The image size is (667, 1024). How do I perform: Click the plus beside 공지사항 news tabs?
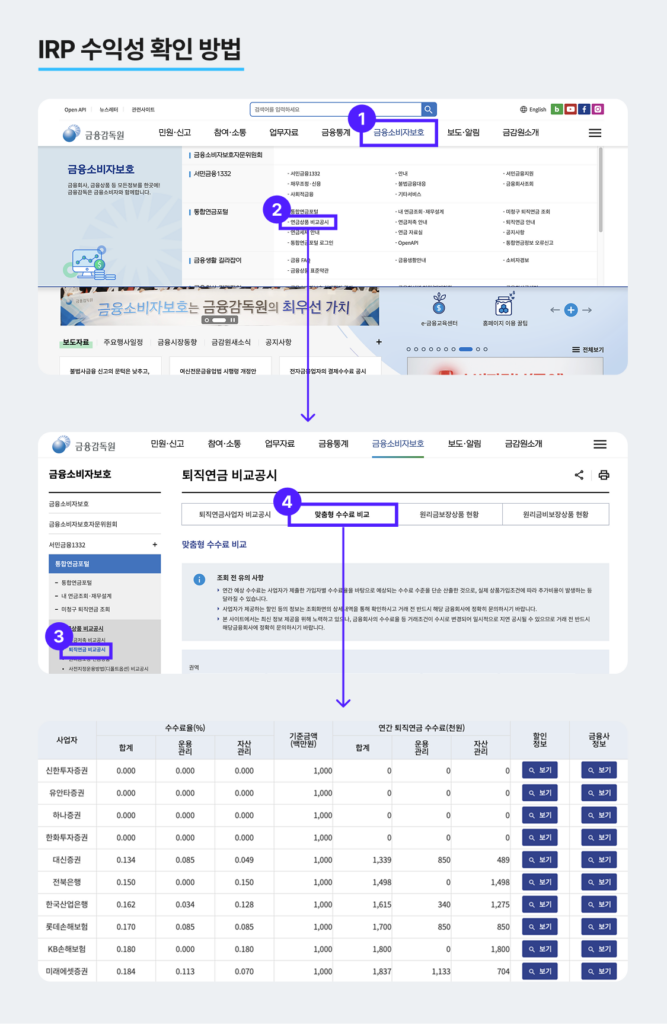(x=379, y=342)
